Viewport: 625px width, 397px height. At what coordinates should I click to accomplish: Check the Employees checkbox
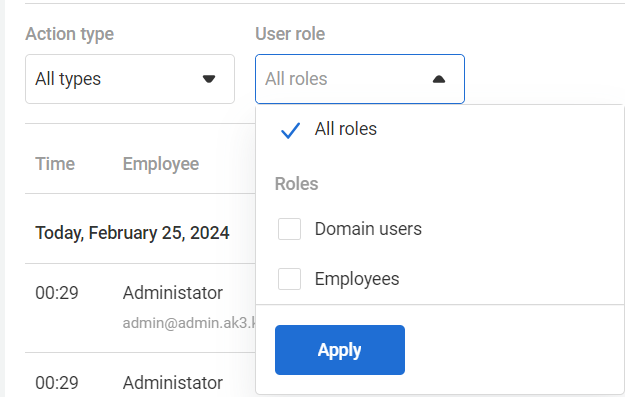[x=289, y=279]
